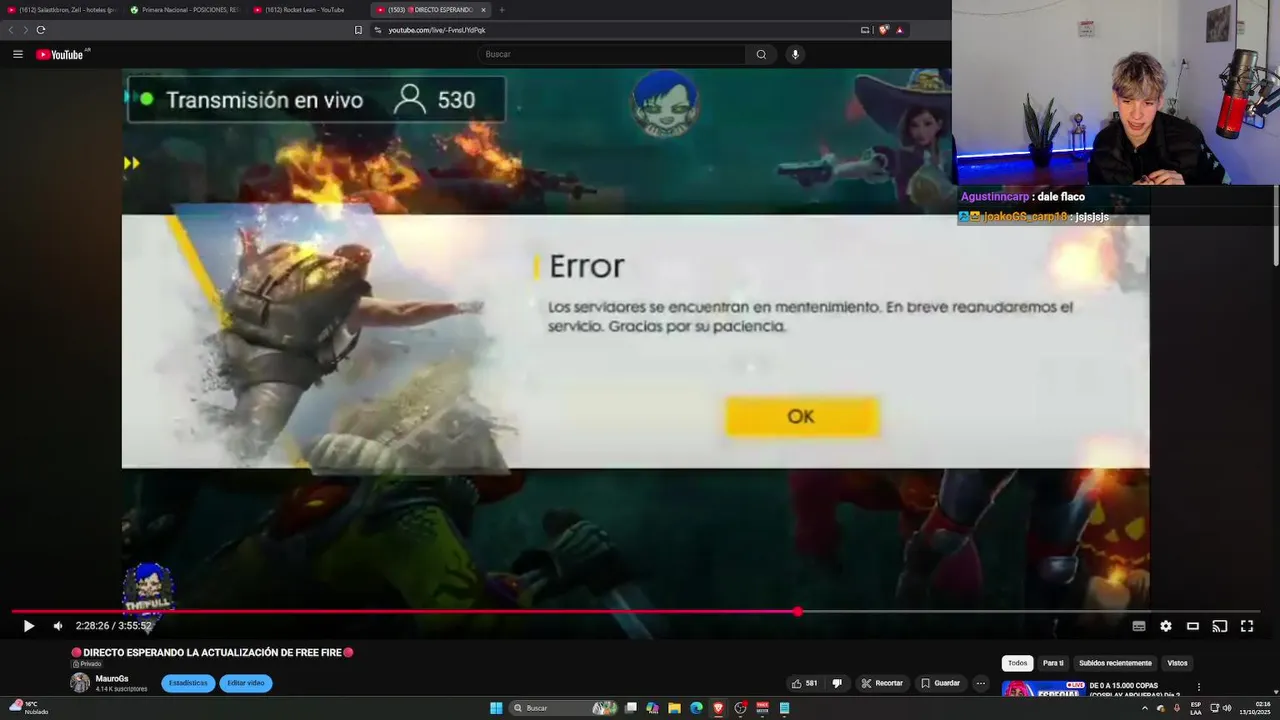The image size is (1280, 720).
Task: Open more actions three-dot menu
Action: pos(981,683)
